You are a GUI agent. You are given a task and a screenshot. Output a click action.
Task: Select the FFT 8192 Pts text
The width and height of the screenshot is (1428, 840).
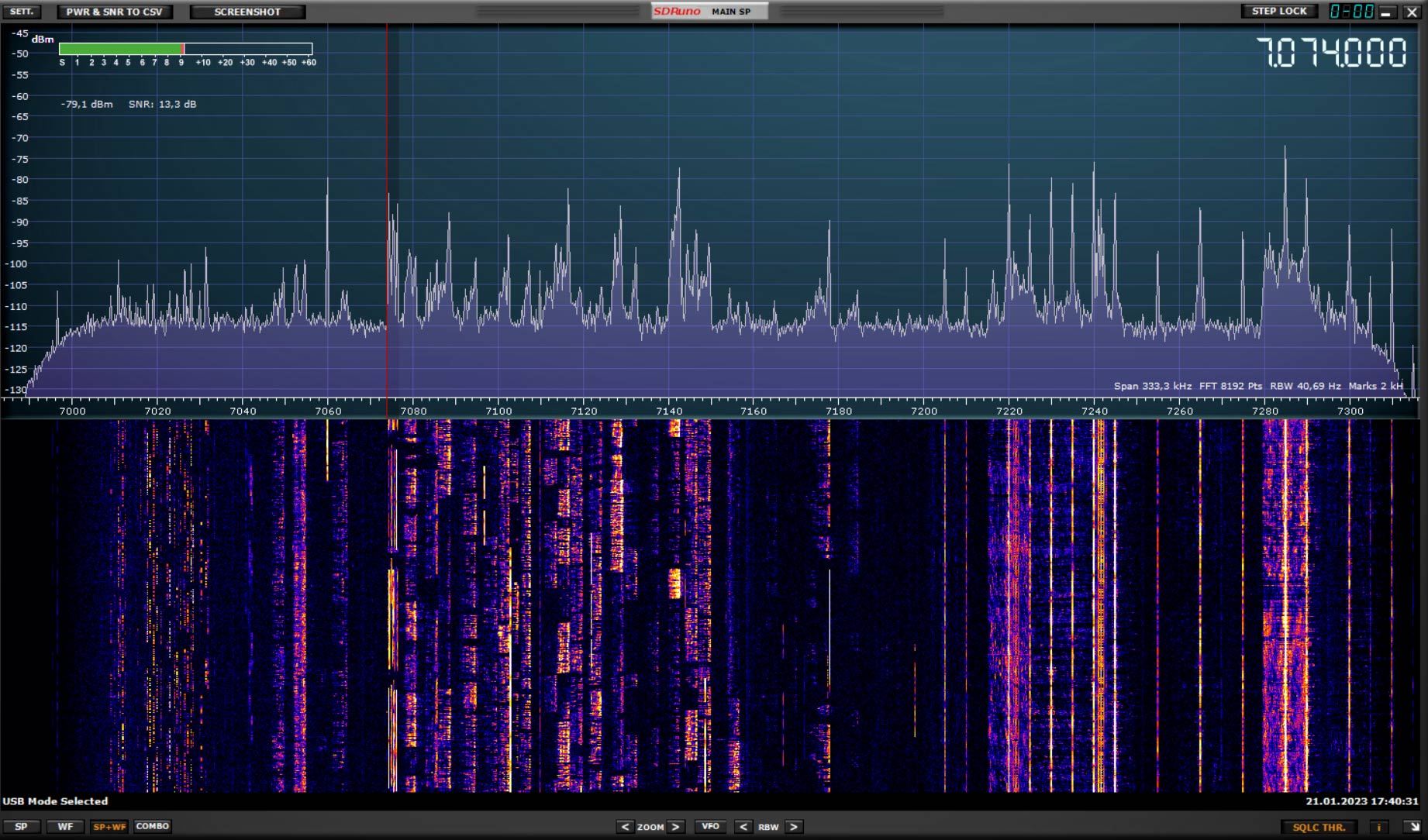[1230, 386]
